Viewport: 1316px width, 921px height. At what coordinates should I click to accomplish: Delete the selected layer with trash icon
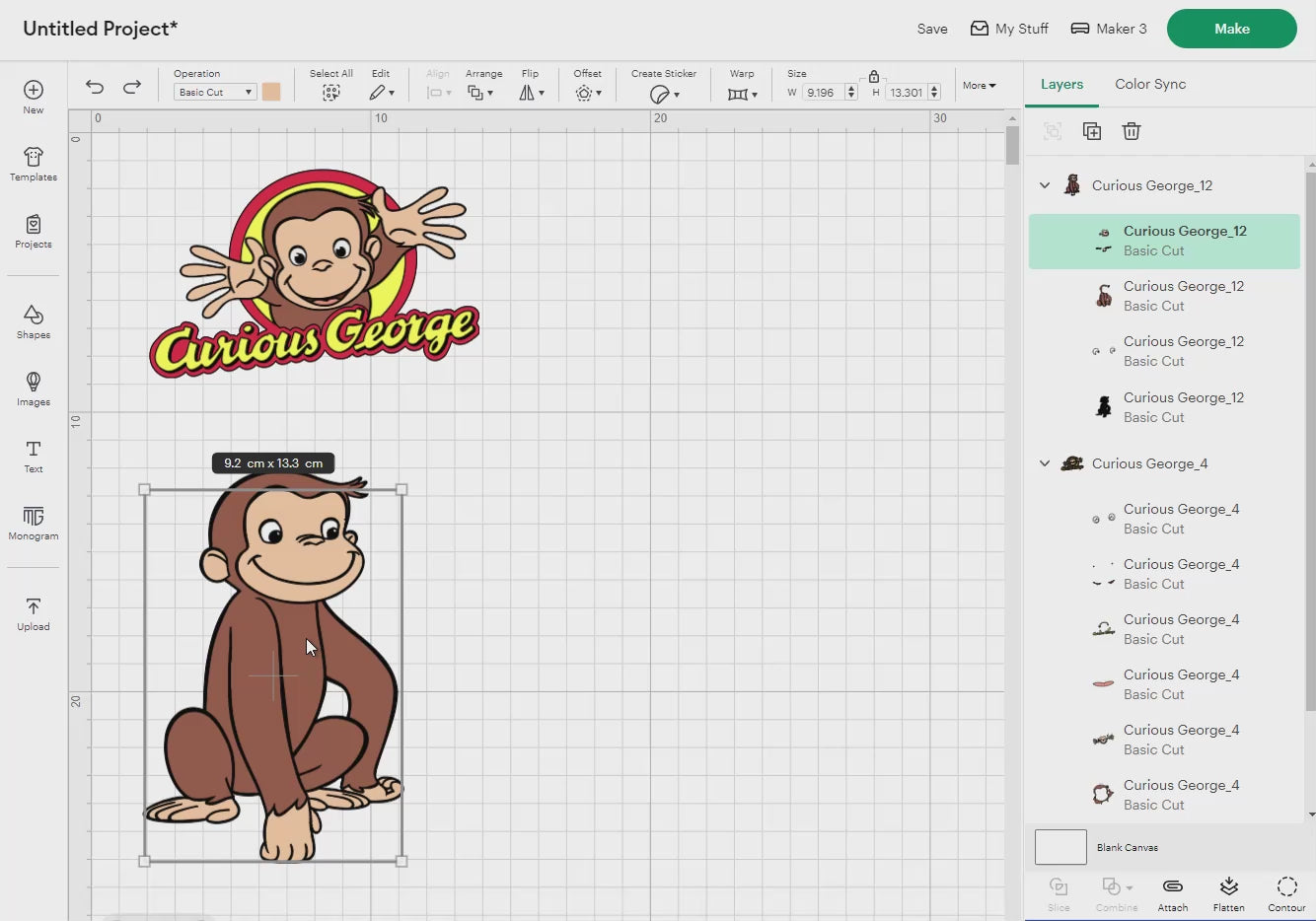1132,131
